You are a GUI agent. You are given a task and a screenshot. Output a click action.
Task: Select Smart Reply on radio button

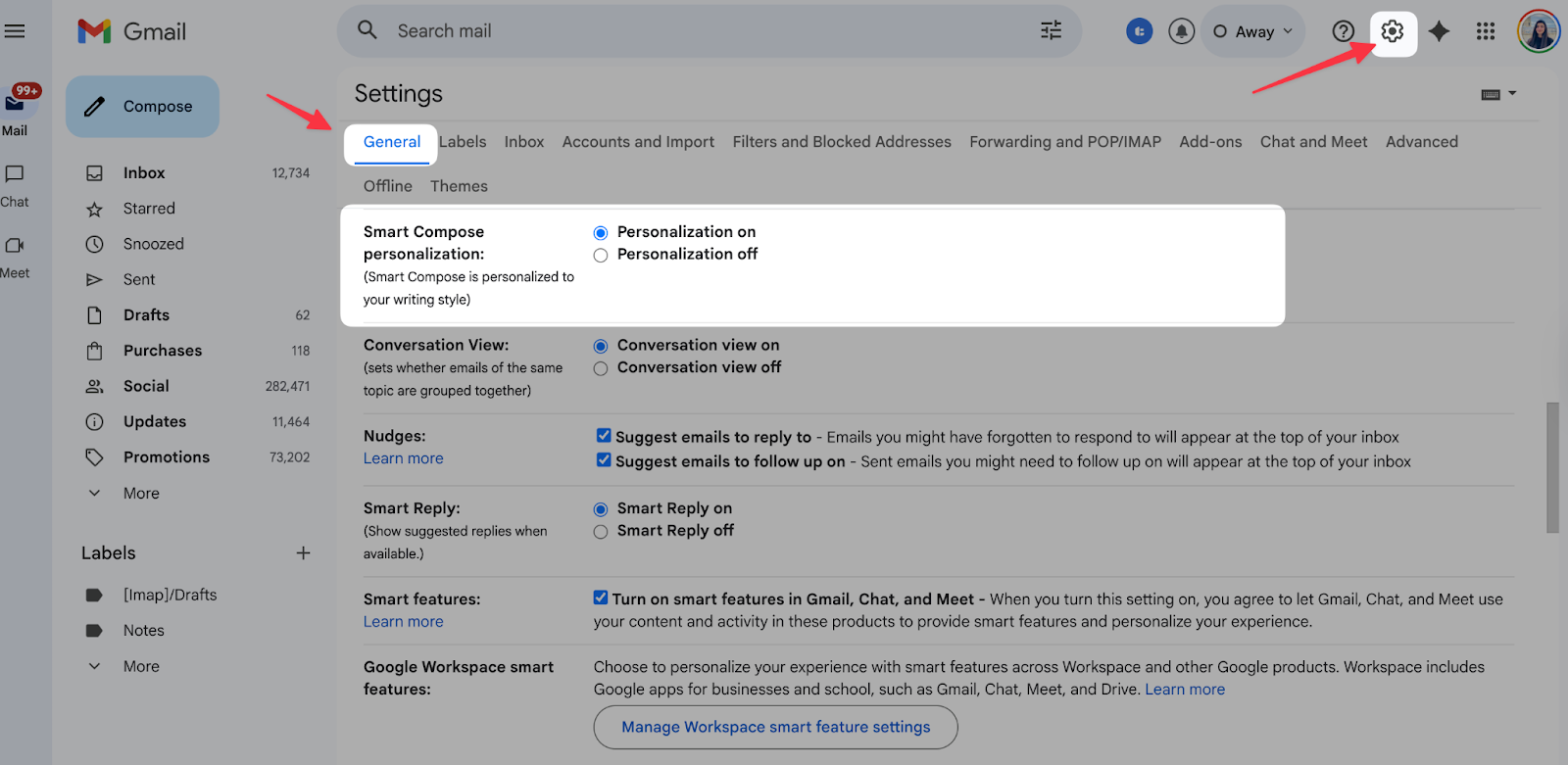[601, 509]
